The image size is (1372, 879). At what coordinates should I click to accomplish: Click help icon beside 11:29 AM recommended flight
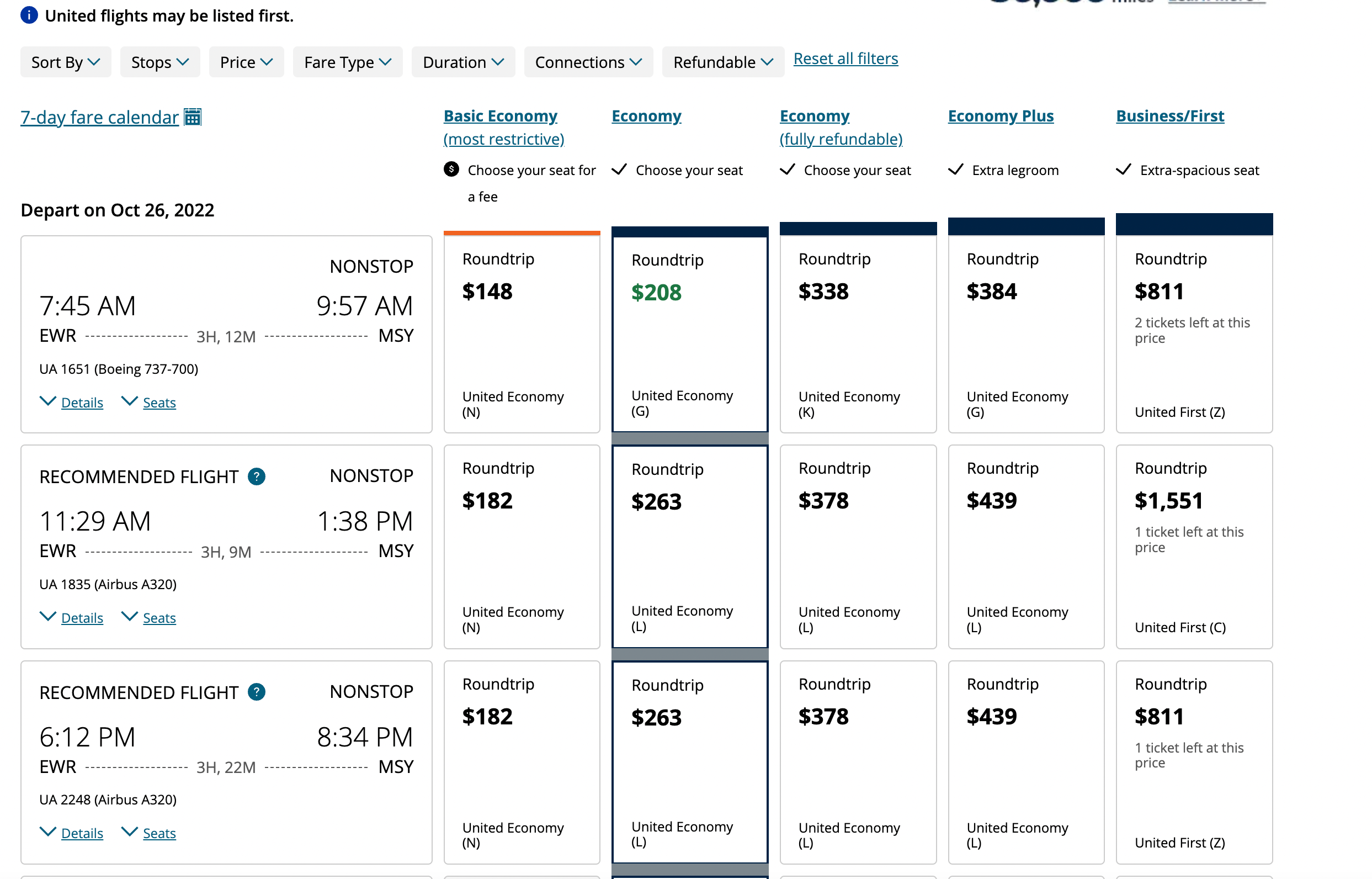[x=256, y=476]
